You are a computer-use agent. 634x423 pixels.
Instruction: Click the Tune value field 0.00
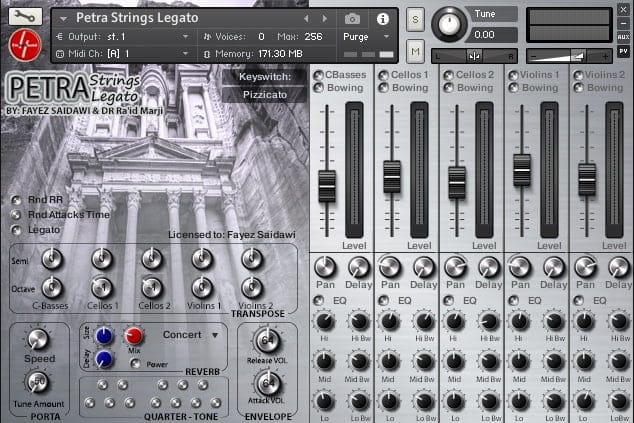(x=491, y=35)
